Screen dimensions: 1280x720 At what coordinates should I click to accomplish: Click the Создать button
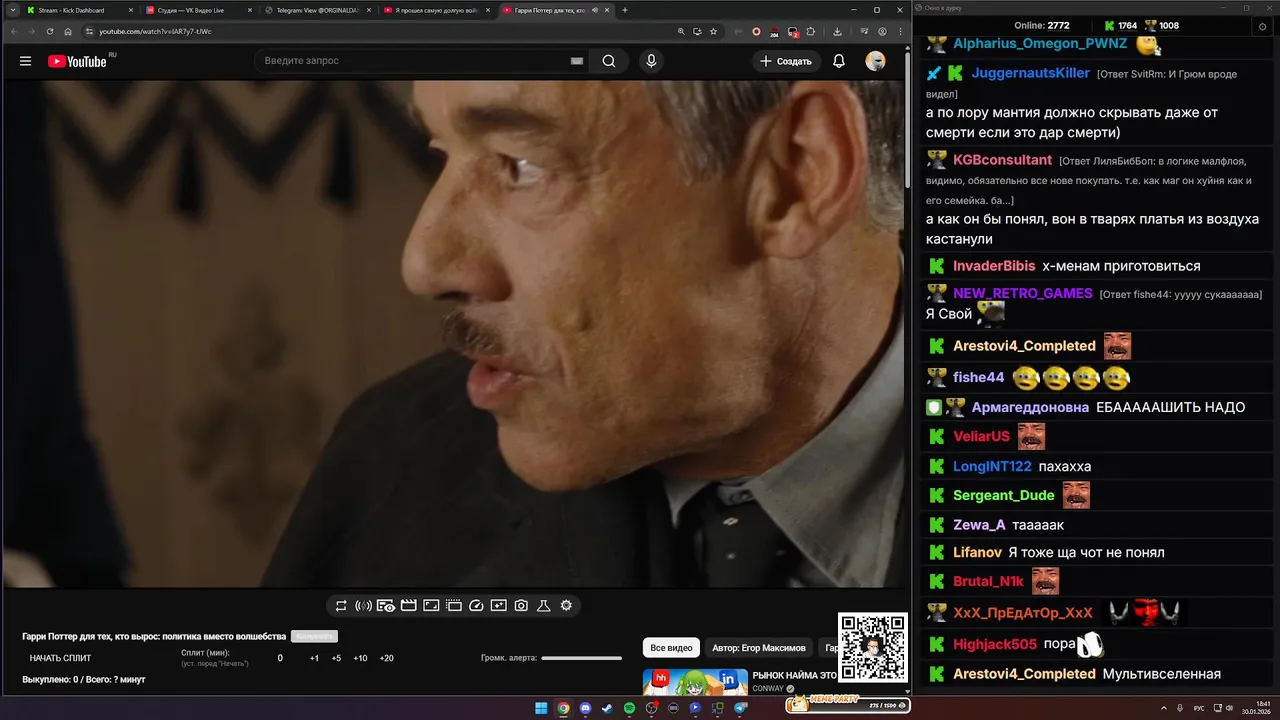(786, 61)
